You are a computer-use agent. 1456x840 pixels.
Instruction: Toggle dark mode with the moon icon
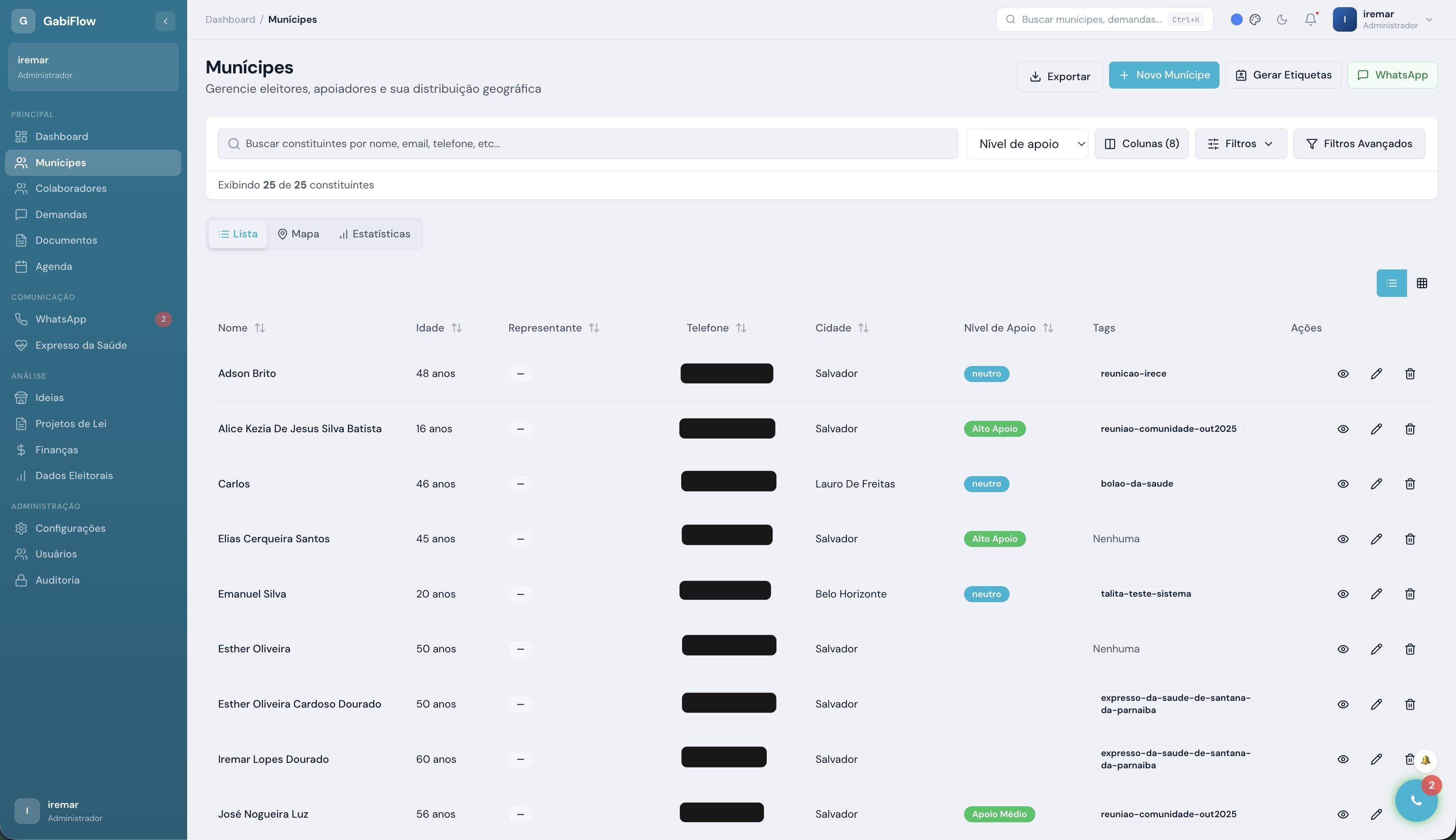(x=1282, y=20)
